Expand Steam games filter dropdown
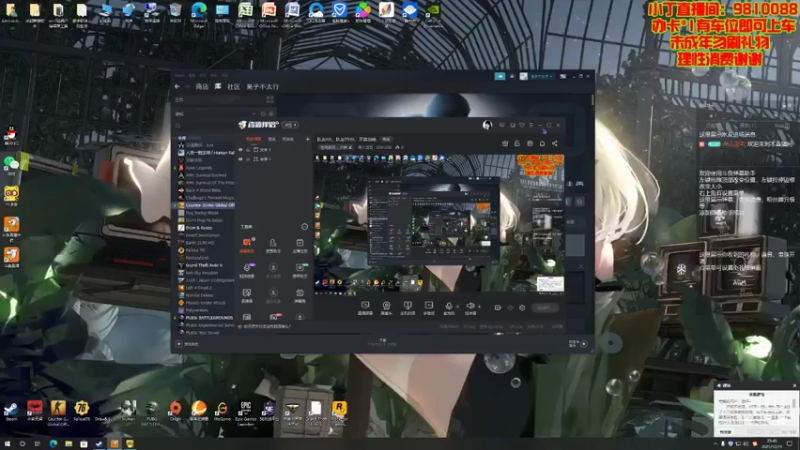Screen dimensions: 800x450 [x=254, y=114]
